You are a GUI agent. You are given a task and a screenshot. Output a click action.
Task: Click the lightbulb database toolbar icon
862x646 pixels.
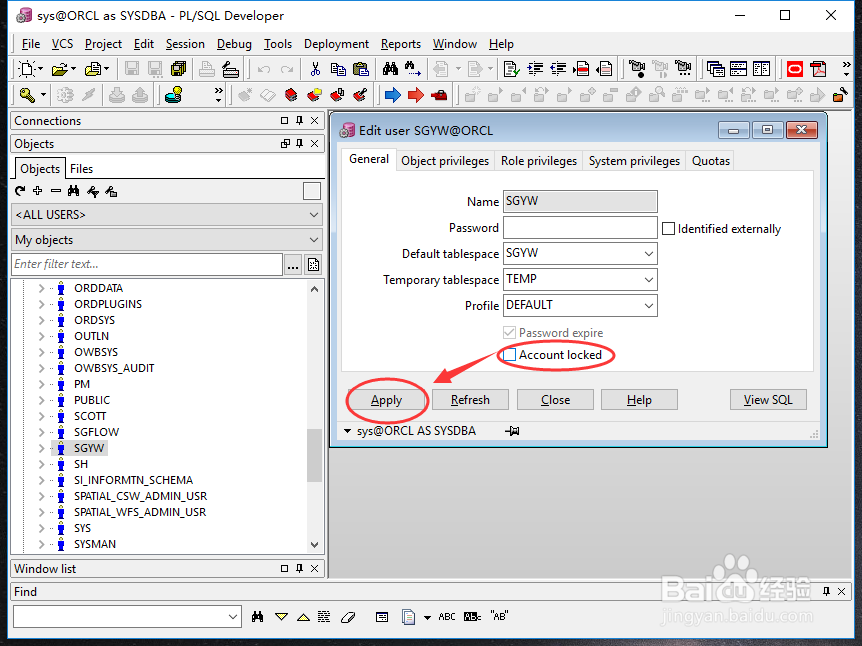click(x=174, y=95)
